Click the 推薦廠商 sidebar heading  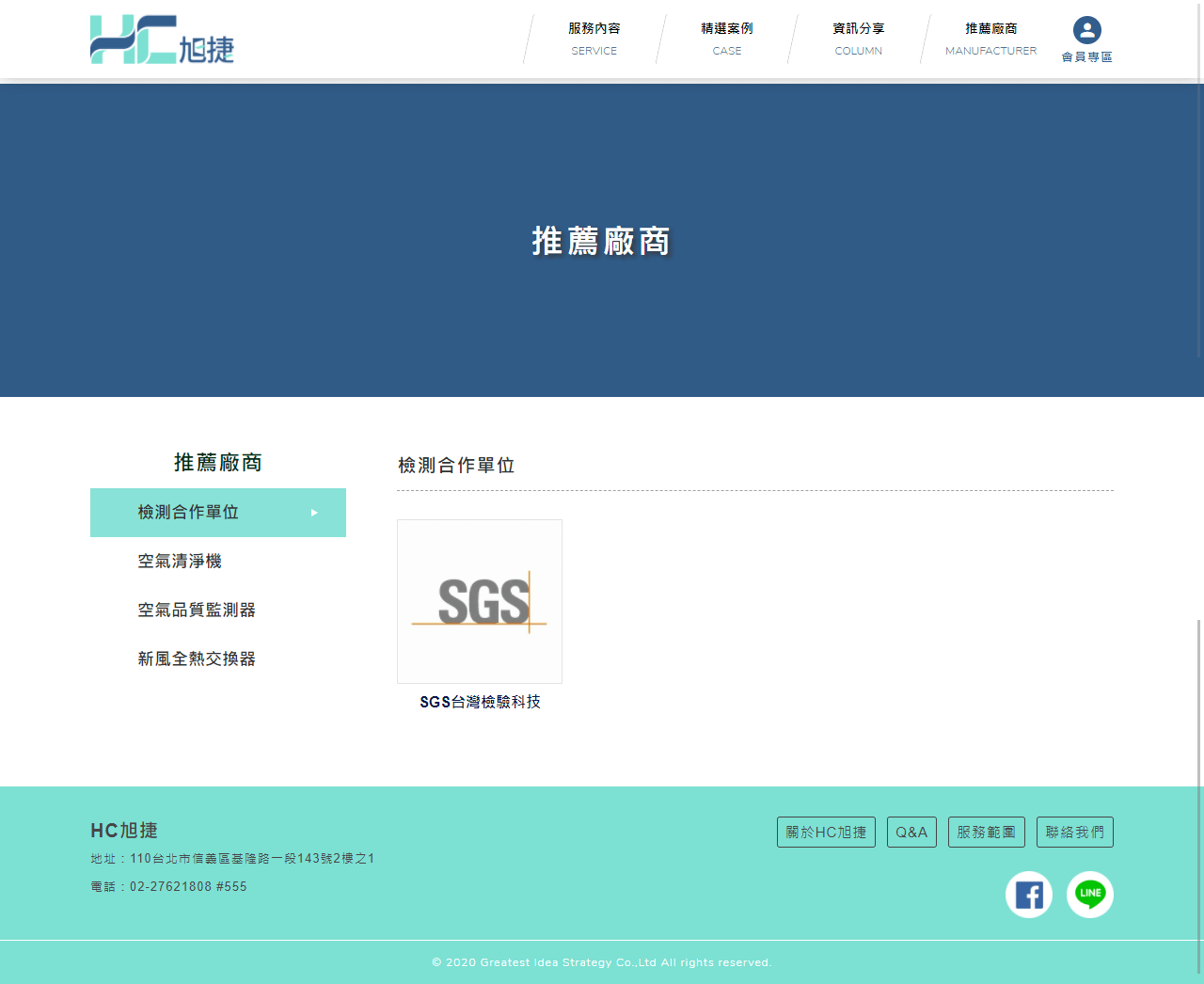point(218,463)
